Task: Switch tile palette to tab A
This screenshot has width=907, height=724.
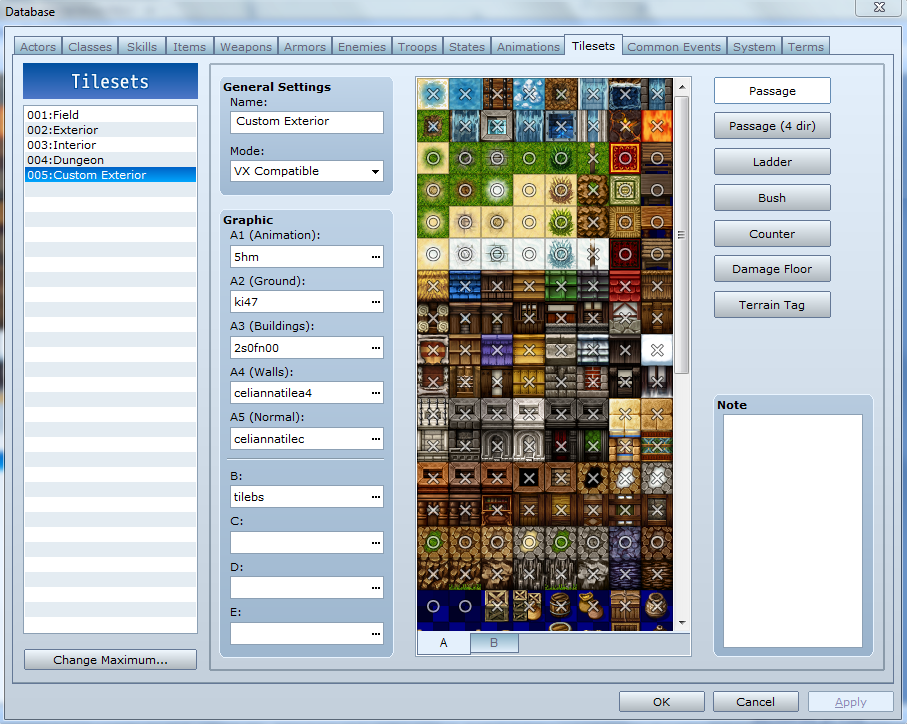Action: (444, 642)
